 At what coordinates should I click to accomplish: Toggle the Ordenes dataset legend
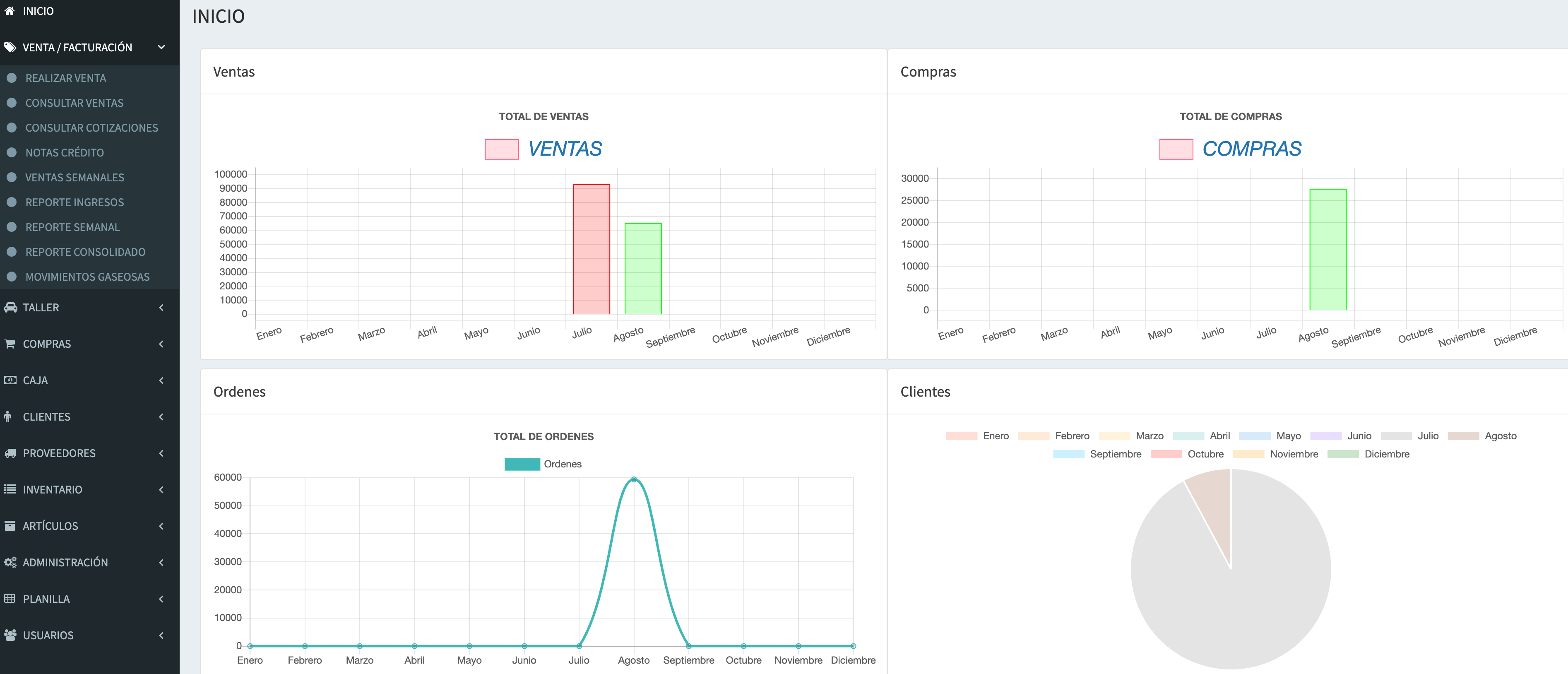click(x=543, y=464)
